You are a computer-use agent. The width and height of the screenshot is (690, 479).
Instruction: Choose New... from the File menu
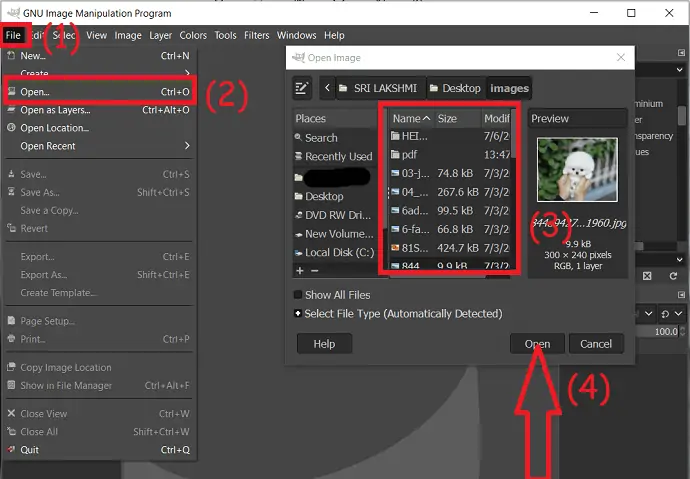(x=99, y=56)
